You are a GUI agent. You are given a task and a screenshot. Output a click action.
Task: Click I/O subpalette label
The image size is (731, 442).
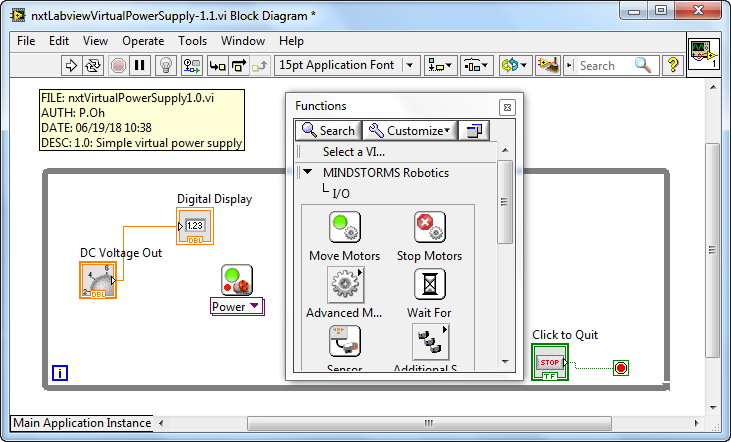point(341,193)
